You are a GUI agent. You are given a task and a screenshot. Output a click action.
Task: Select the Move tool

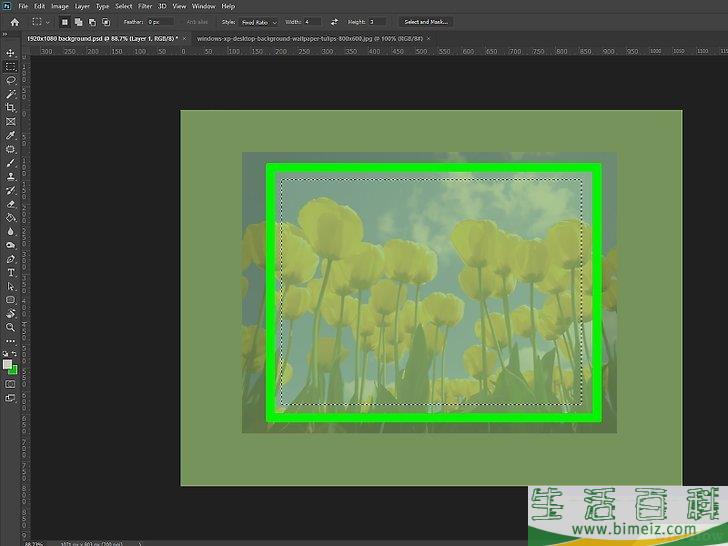click(x=11, y=53)
